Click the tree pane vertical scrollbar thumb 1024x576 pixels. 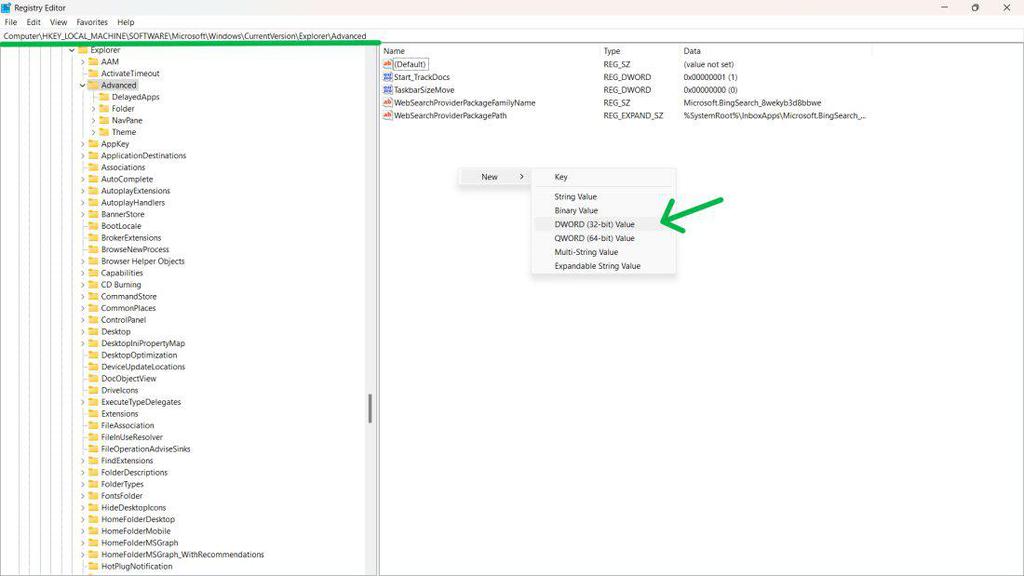370,408
